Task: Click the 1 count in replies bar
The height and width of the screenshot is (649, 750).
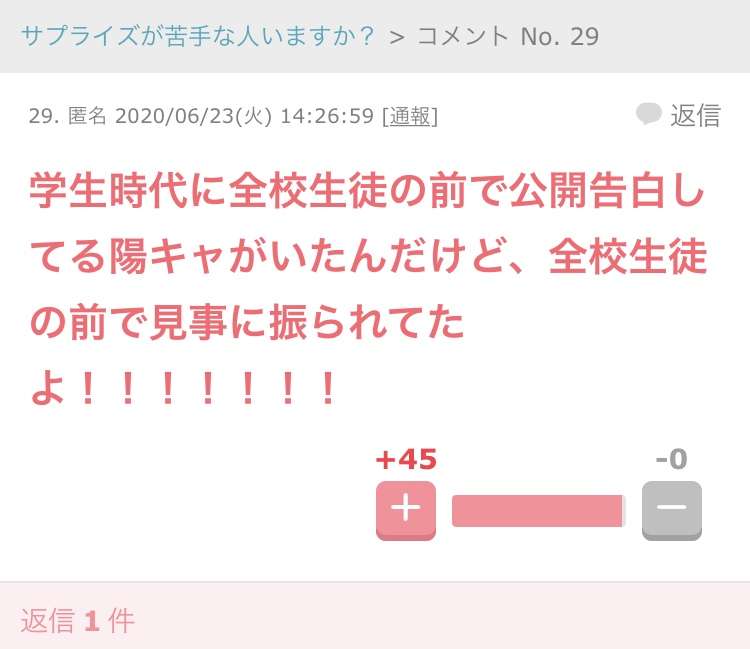Action: [92, 621]
